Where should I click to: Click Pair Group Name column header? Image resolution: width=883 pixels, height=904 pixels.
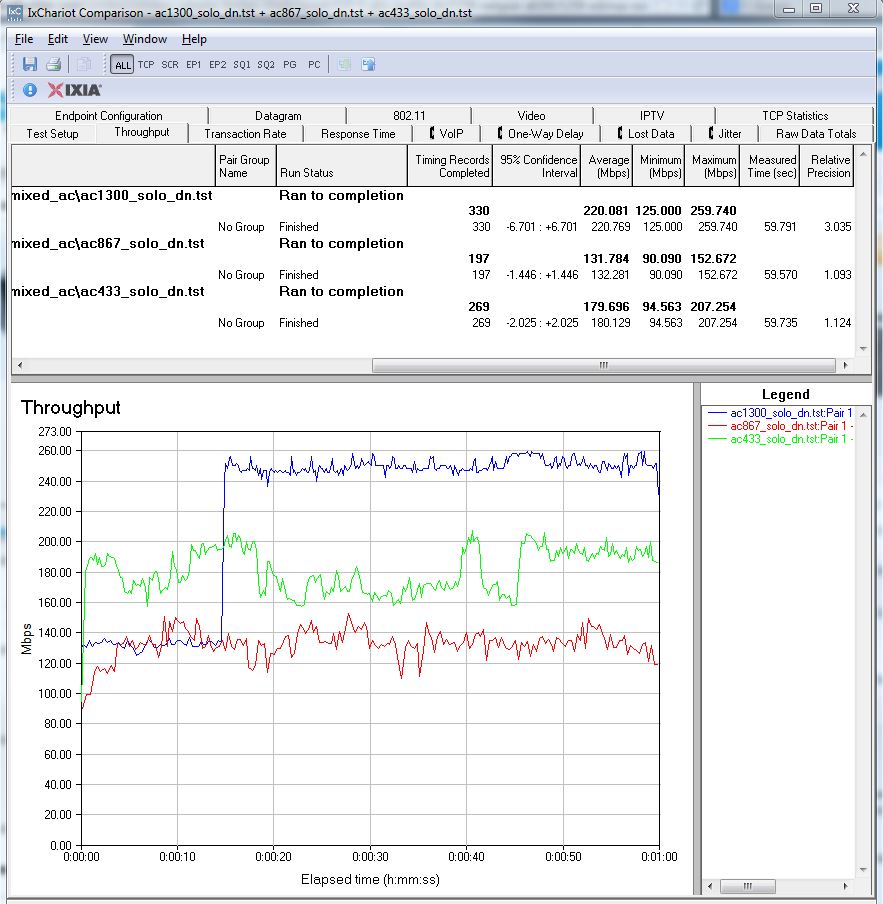click(246, 166)
